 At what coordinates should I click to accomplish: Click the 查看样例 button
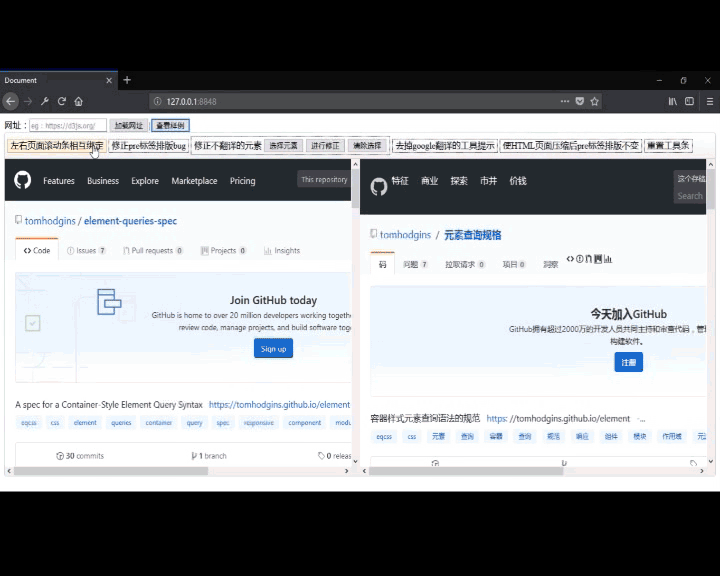170,125
